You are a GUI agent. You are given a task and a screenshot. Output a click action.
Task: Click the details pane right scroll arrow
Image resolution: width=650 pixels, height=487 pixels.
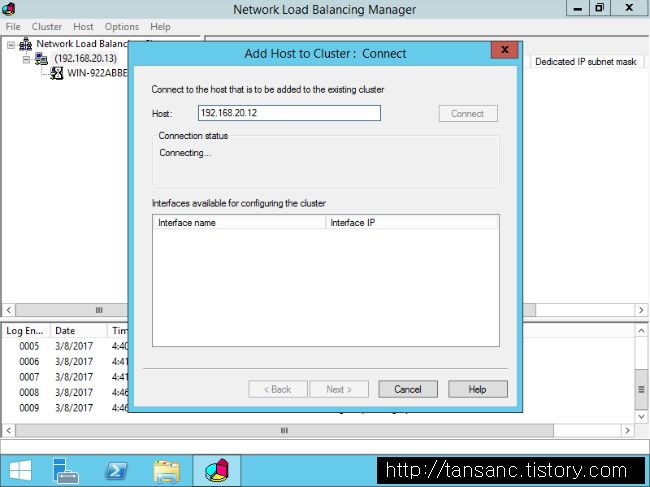[x=641, y=310]
